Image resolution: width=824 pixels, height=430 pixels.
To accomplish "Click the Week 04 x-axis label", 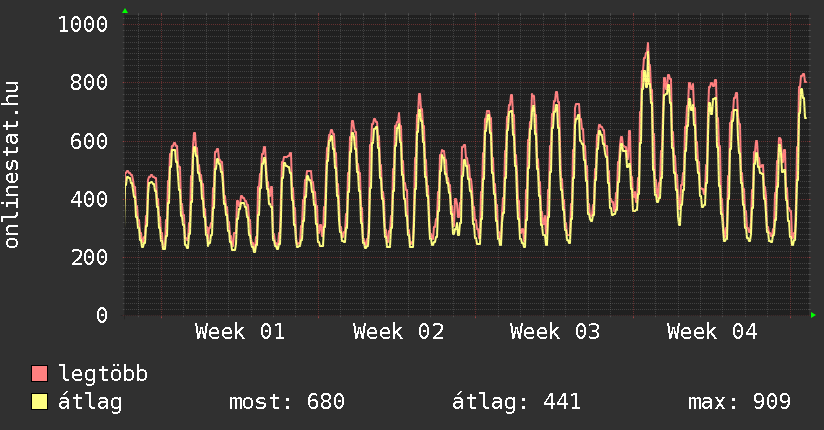I will (712, 332).
